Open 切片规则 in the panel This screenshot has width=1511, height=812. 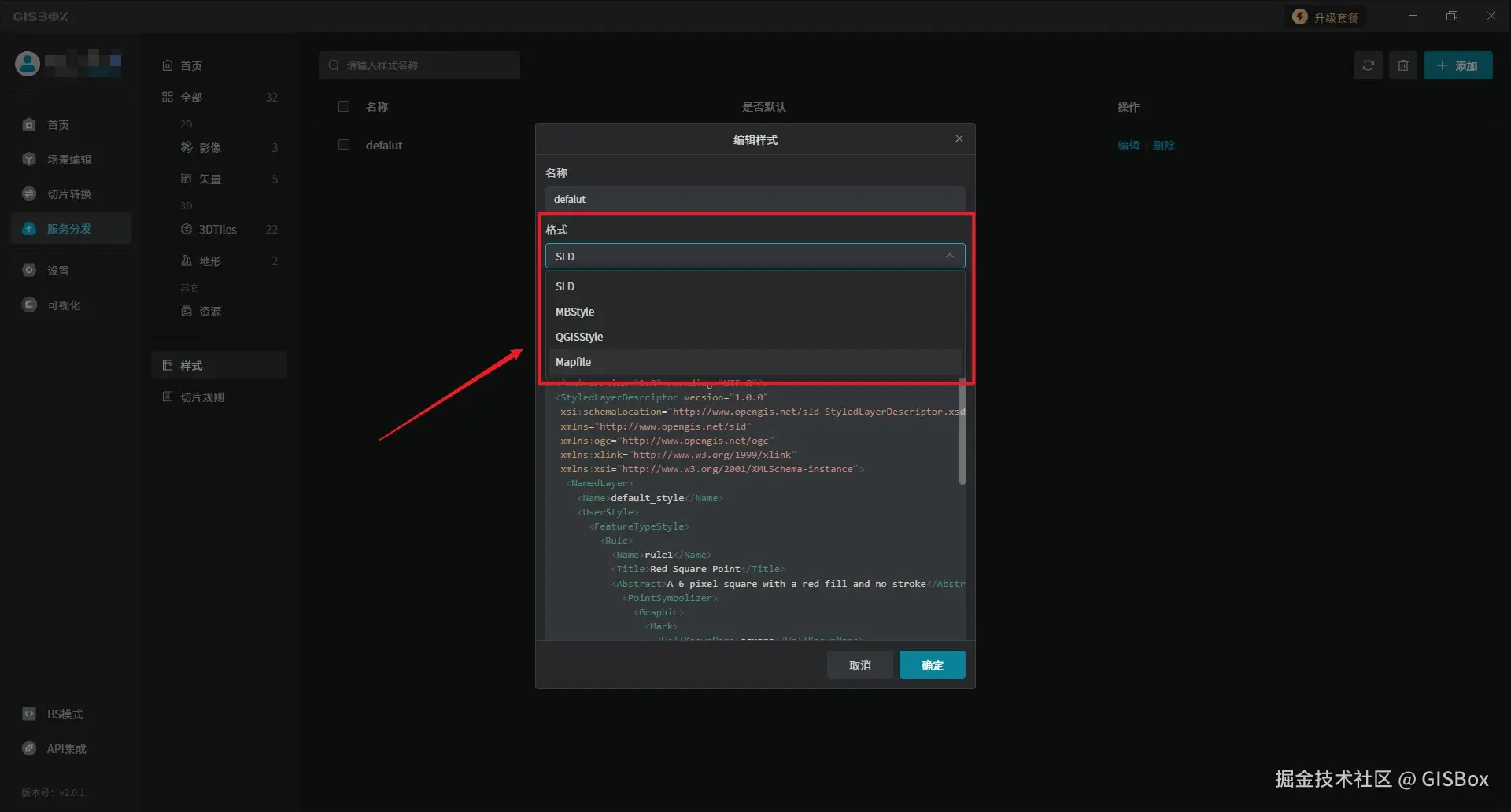click(x=219, y=397)
